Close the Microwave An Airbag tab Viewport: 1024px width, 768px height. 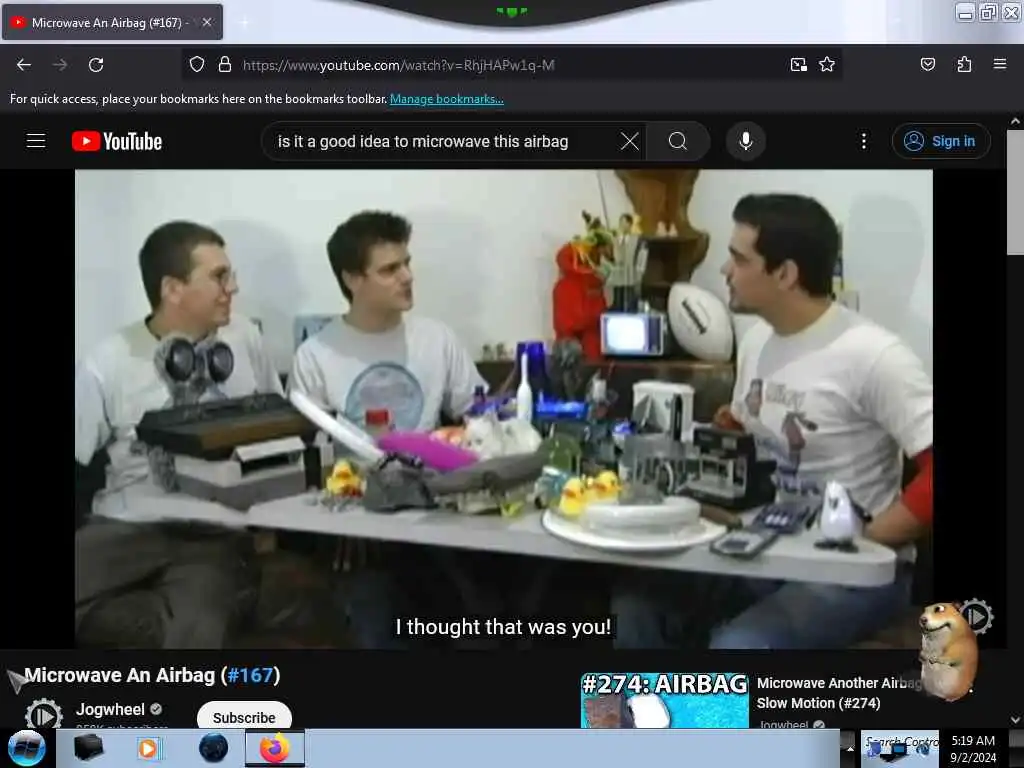coord(207,22)
